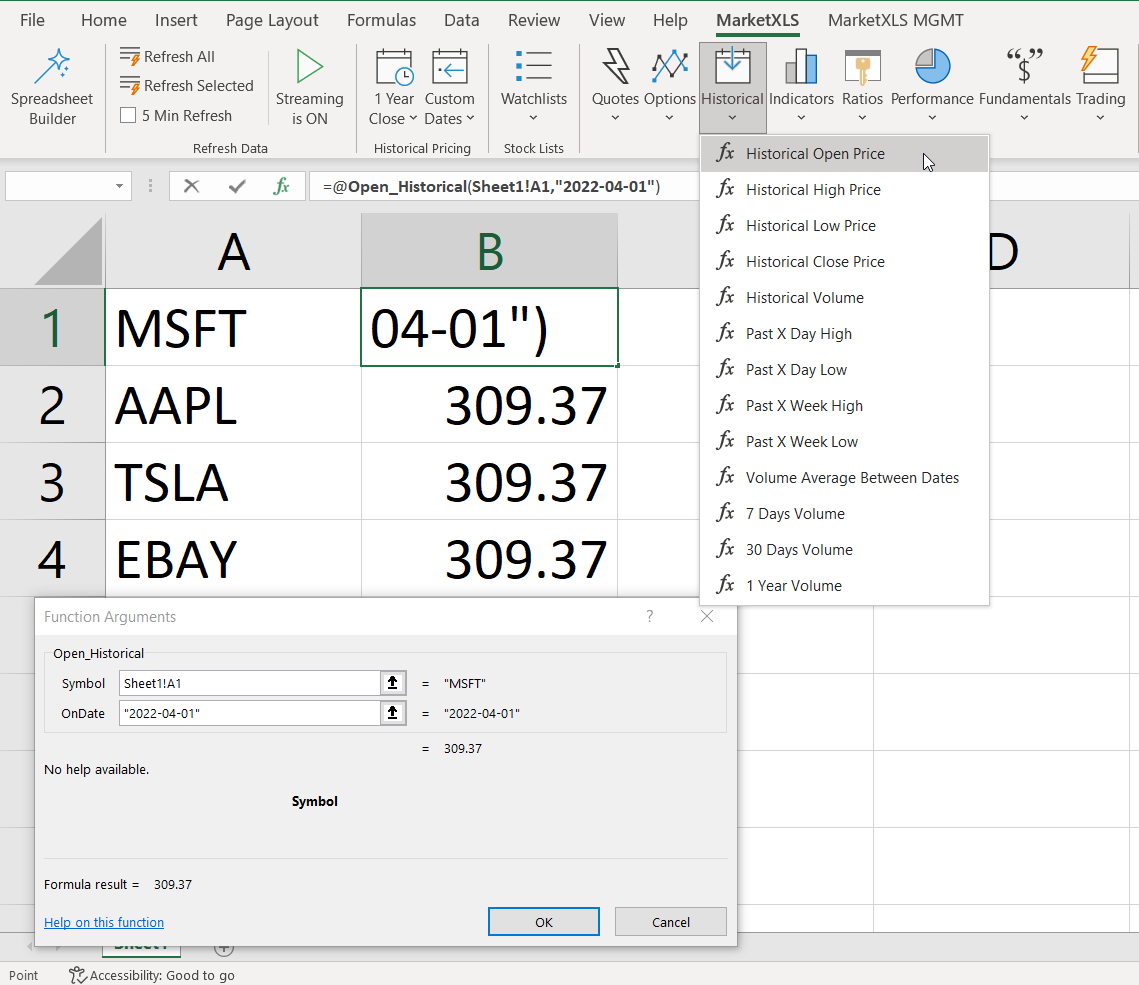Open the Help on this function link
Image resolution: width=1139 pixels, height=985 pixels.
[x=104, y=923]
